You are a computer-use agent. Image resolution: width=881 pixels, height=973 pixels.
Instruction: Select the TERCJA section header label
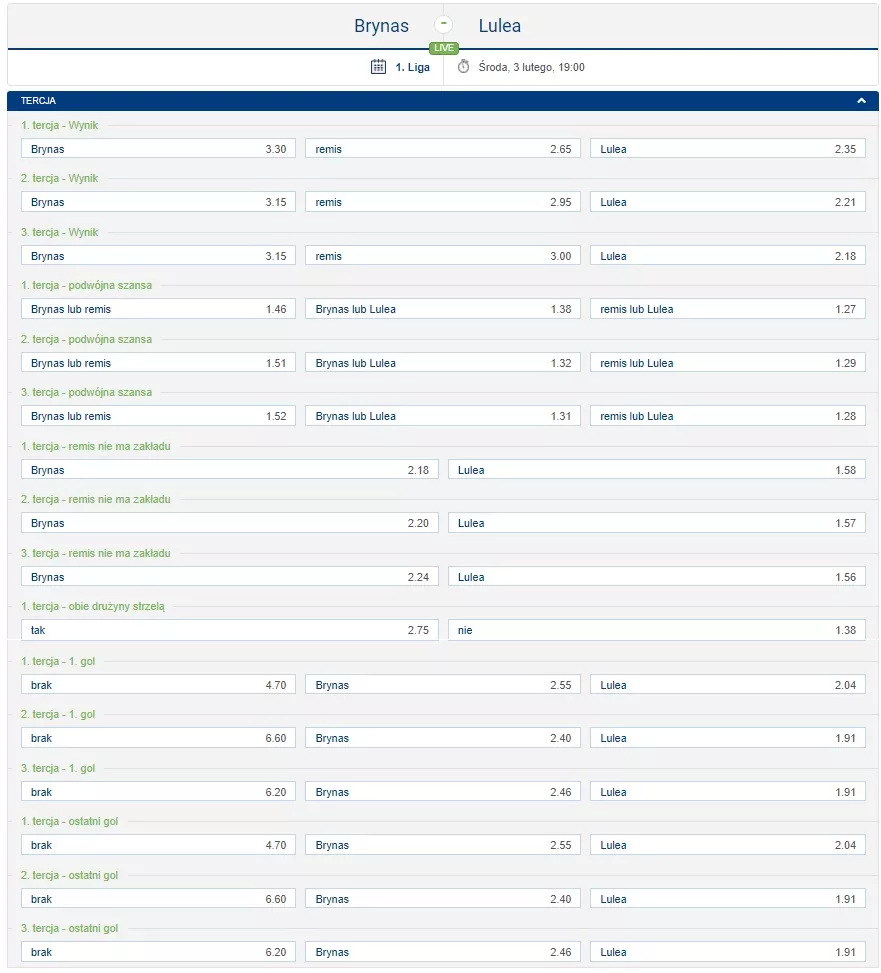[38, 101]
